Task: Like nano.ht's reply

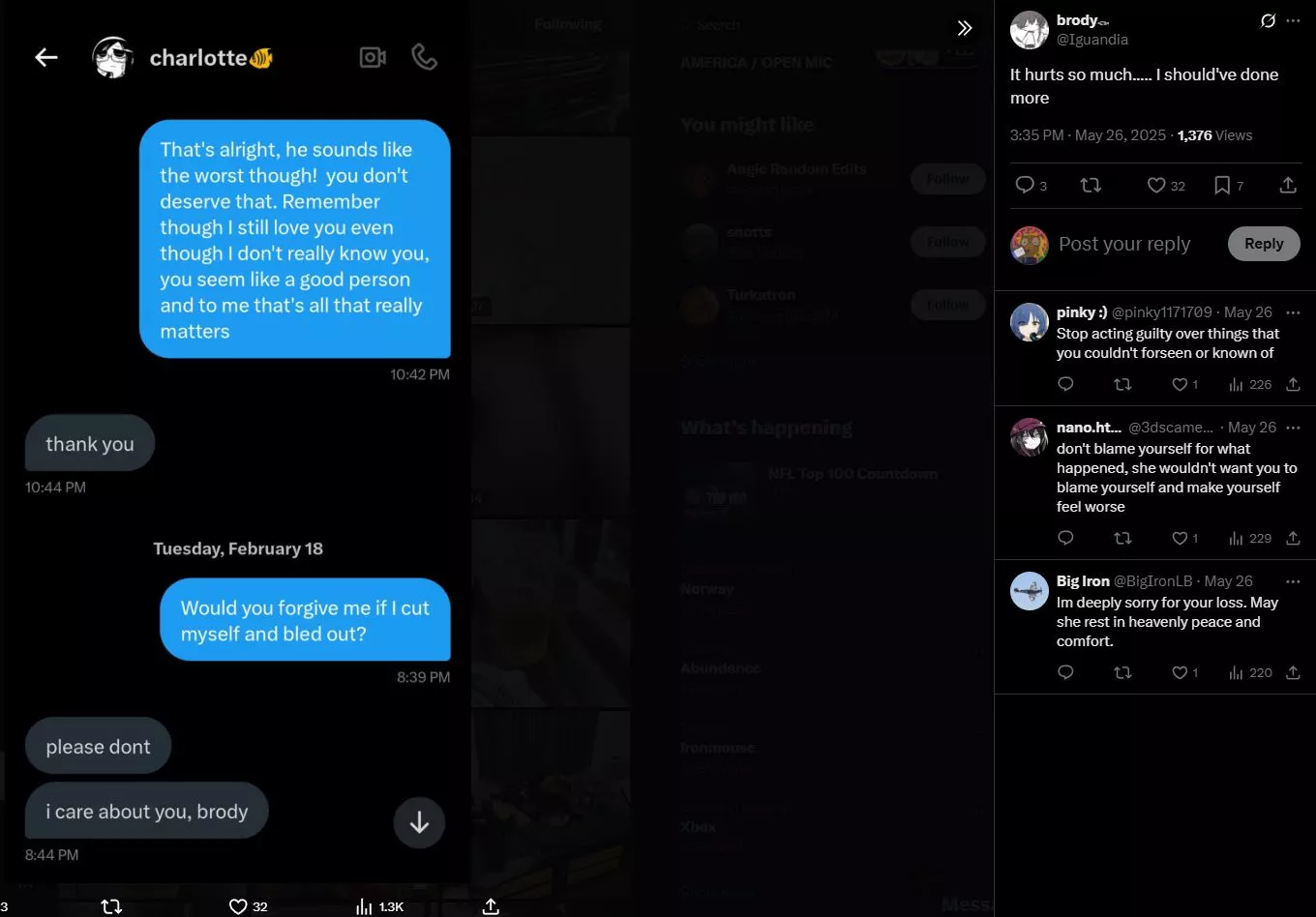Action: (x=1184, y=538)
